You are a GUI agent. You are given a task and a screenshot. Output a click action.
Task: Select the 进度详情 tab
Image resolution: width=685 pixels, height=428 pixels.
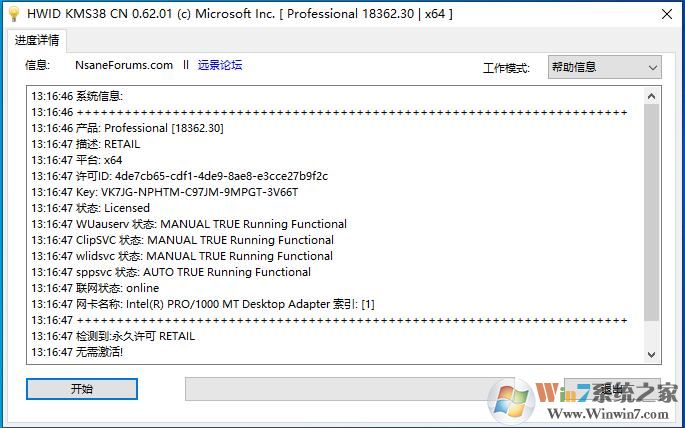pos(37,41)
